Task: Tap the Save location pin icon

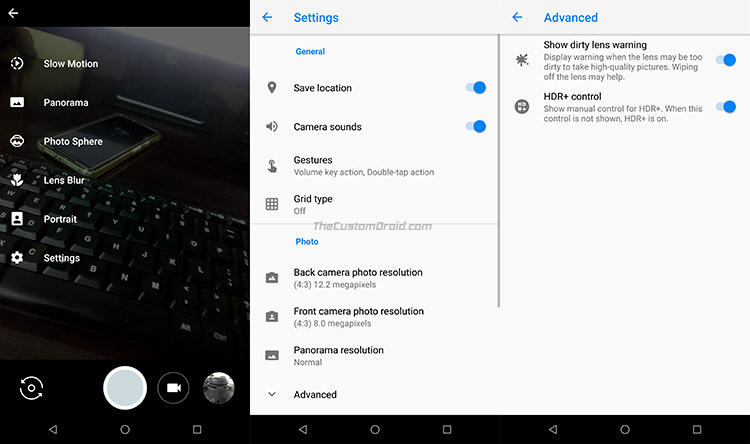Action: pos(272,88)
